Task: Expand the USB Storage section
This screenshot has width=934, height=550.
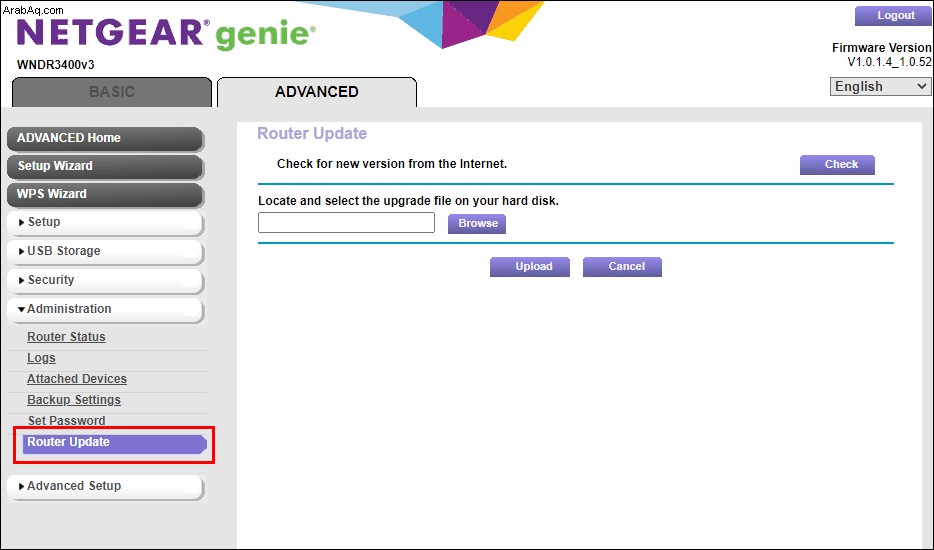Action: (x=105, y=251)
